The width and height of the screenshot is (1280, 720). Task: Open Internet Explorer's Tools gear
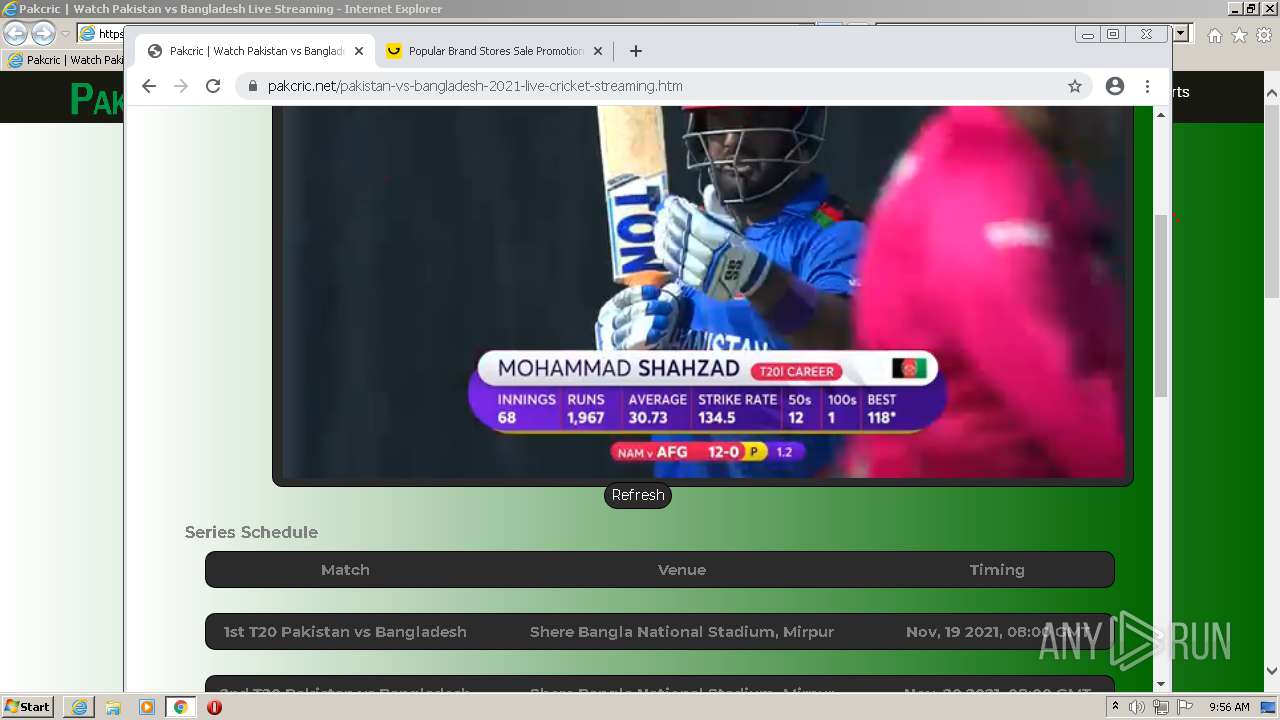coord(1264,35)
